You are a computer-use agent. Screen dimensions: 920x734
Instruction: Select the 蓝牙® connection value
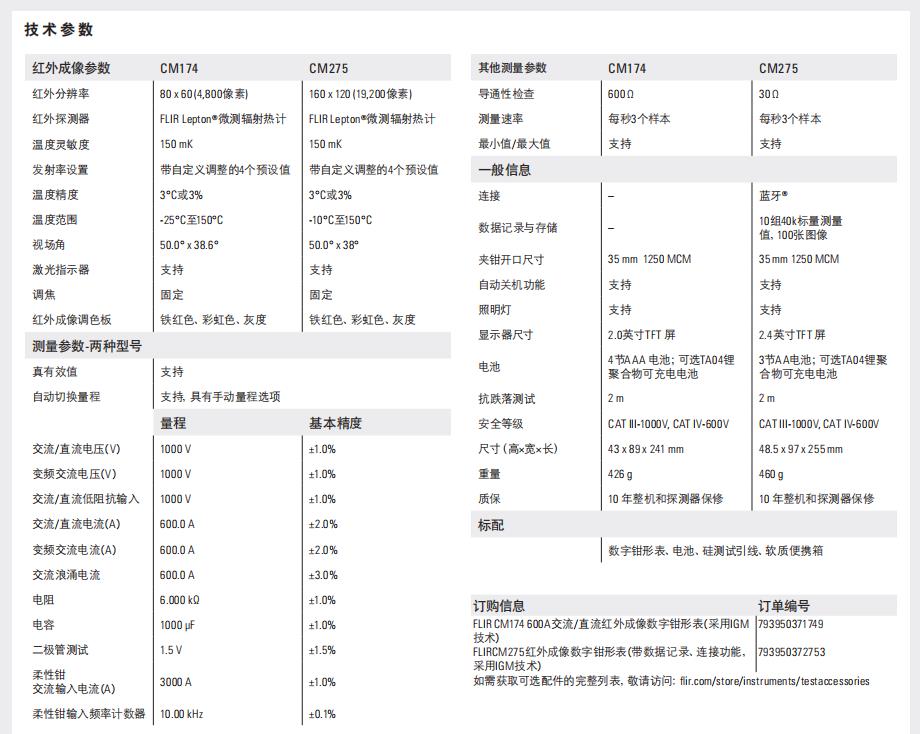pyautogui.click(x=773, y=196)
